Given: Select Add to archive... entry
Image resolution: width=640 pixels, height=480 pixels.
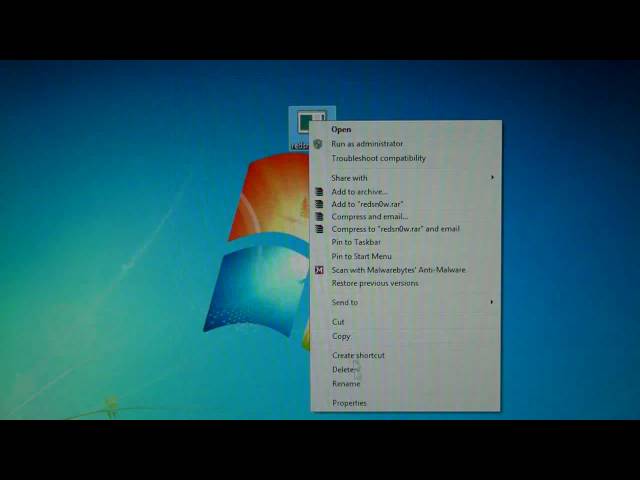Looking at the screenshot, I should (x=360, y=192).
